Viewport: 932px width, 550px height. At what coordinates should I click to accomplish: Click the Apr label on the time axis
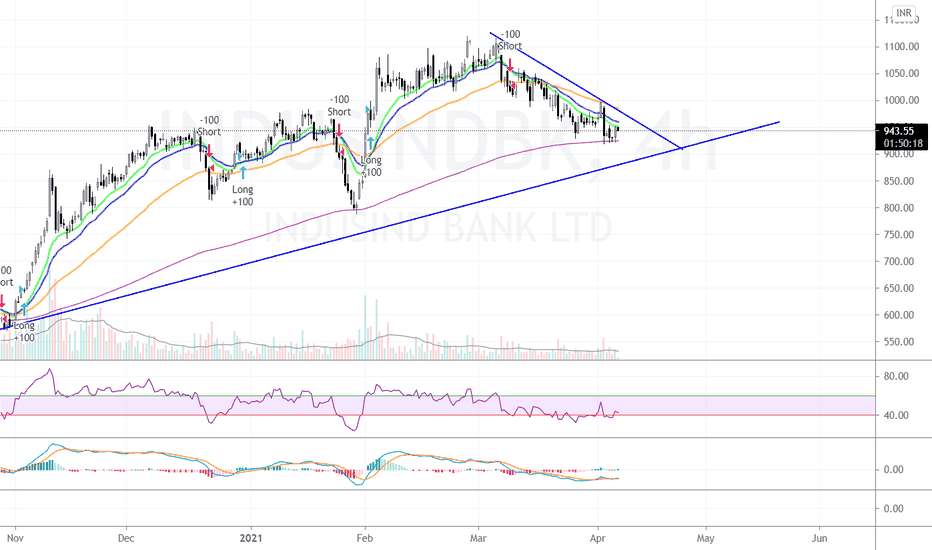point(597,539)
